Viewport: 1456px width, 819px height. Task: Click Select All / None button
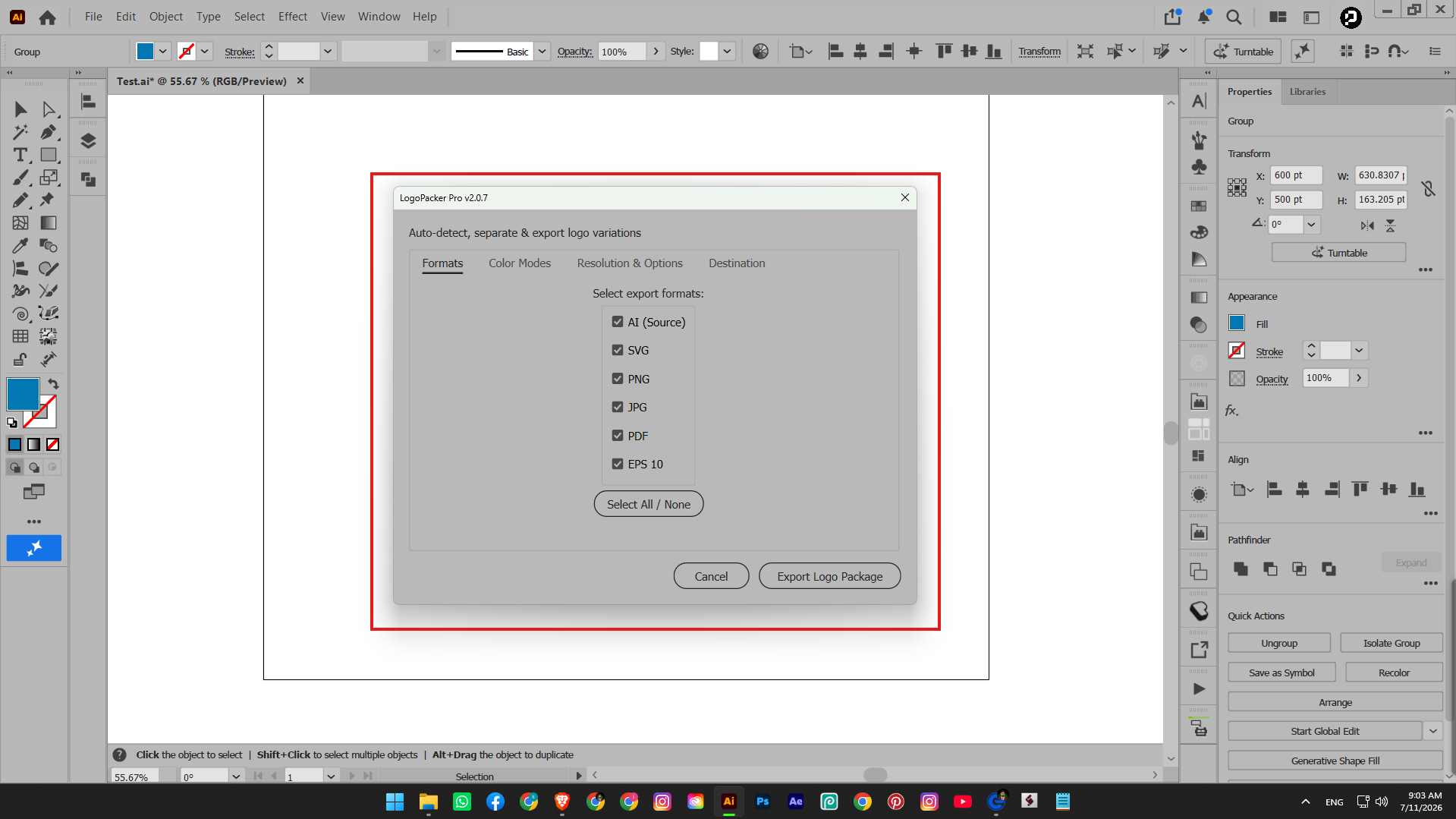649,504
